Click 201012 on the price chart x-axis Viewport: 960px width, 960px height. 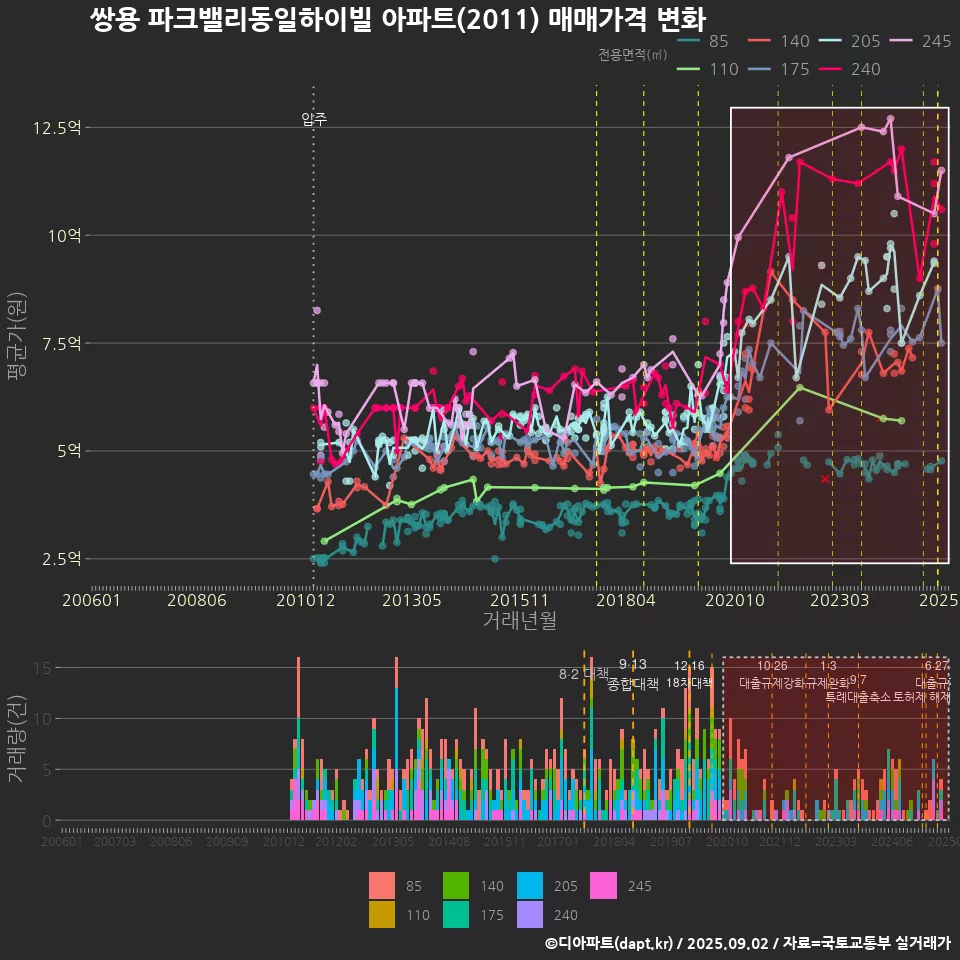(x=306, y=600)
